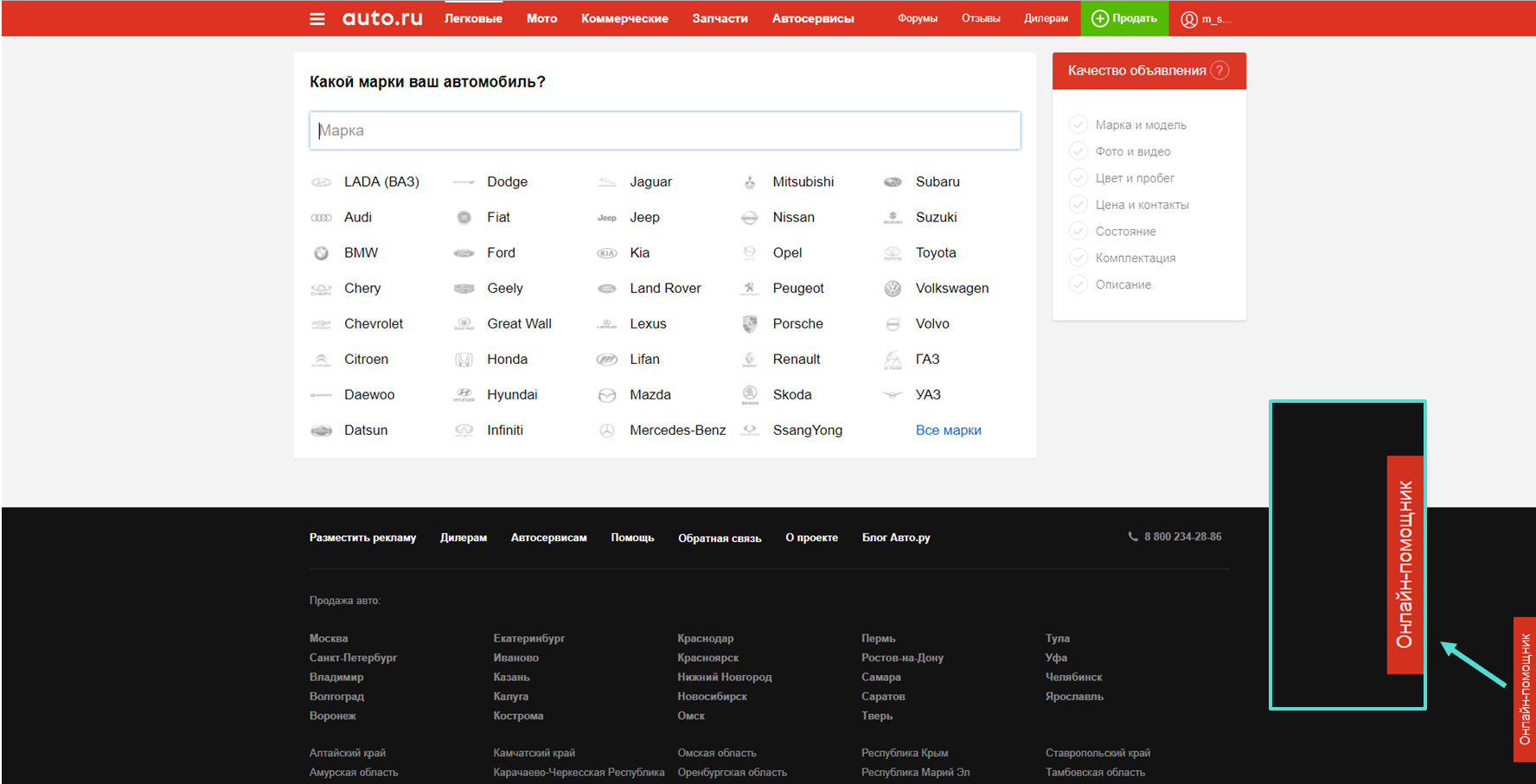Image resolution: width=1536 pixels, height=784 pixels.
Task: Open Республика Крым region link
Action: (x=904, y=754)
